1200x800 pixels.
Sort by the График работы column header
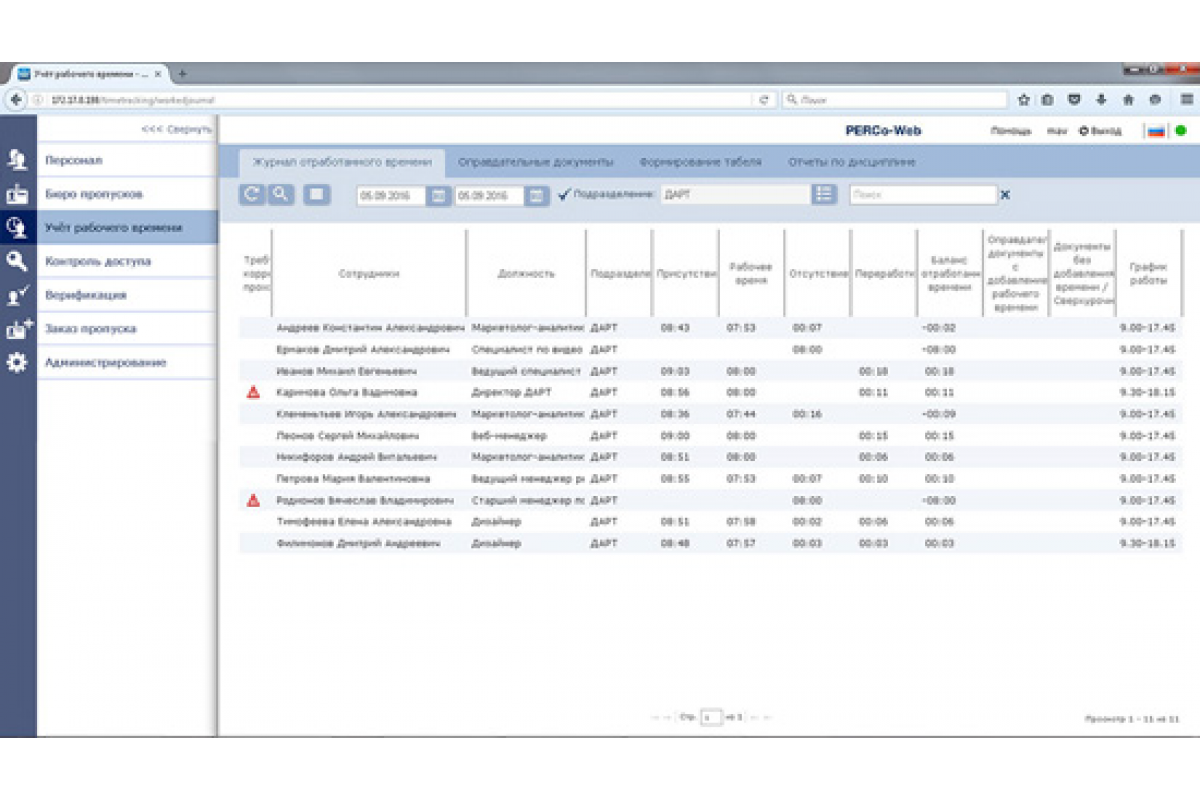[1148, 273]
